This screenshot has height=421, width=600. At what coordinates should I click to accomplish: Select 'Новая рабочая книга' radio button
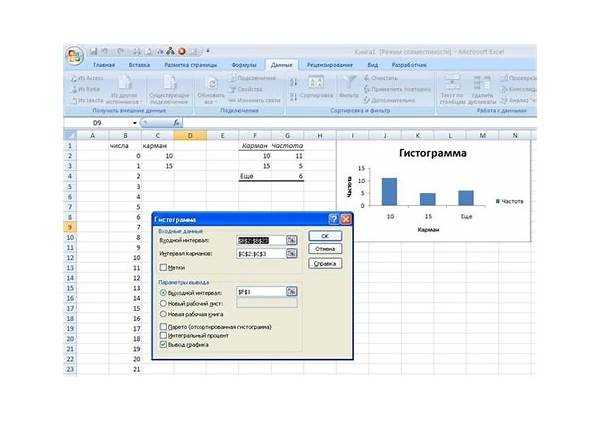163,314
